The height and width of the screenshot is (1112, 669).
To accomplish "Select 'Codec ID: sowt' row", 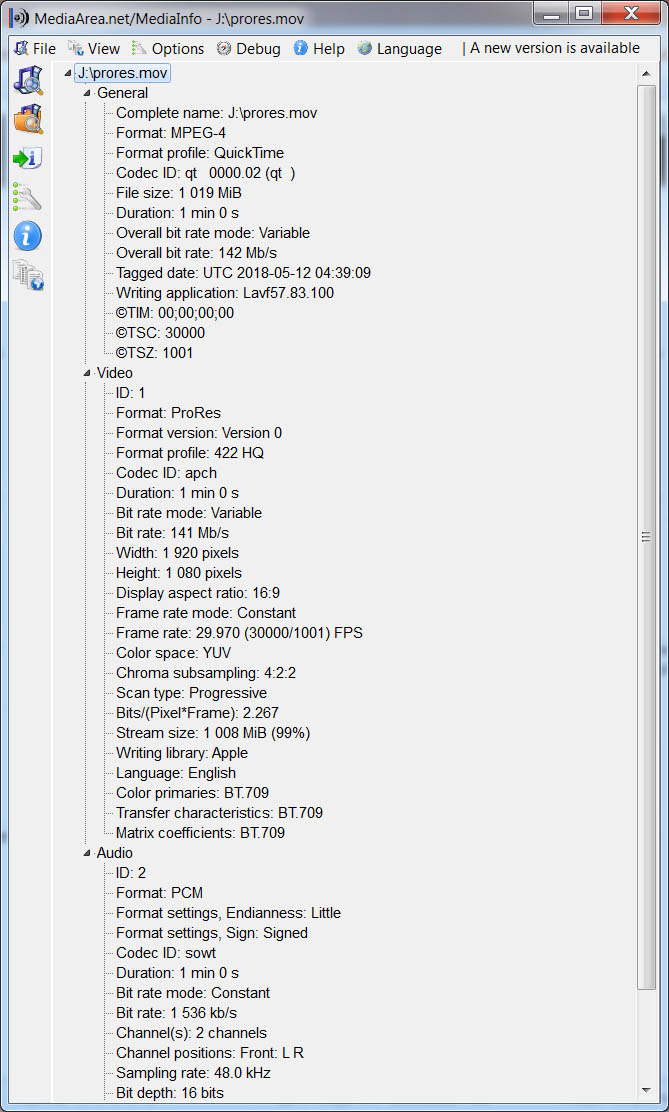I will pyautogui.click(x=166, y=953).
